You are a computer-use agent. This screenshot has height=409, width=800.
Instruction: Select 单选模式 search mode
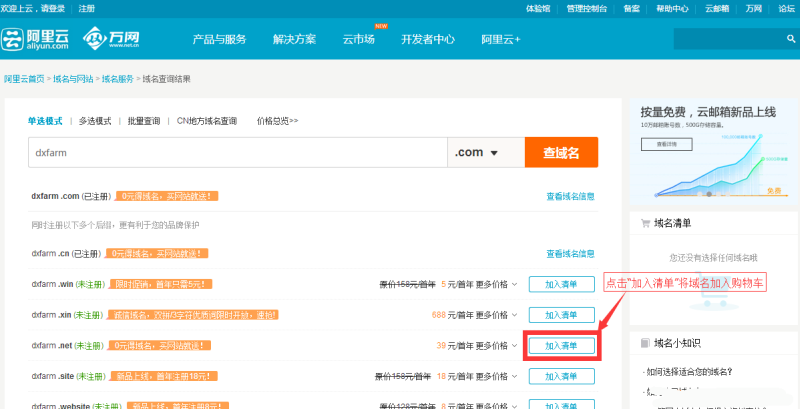coord(45,121)
